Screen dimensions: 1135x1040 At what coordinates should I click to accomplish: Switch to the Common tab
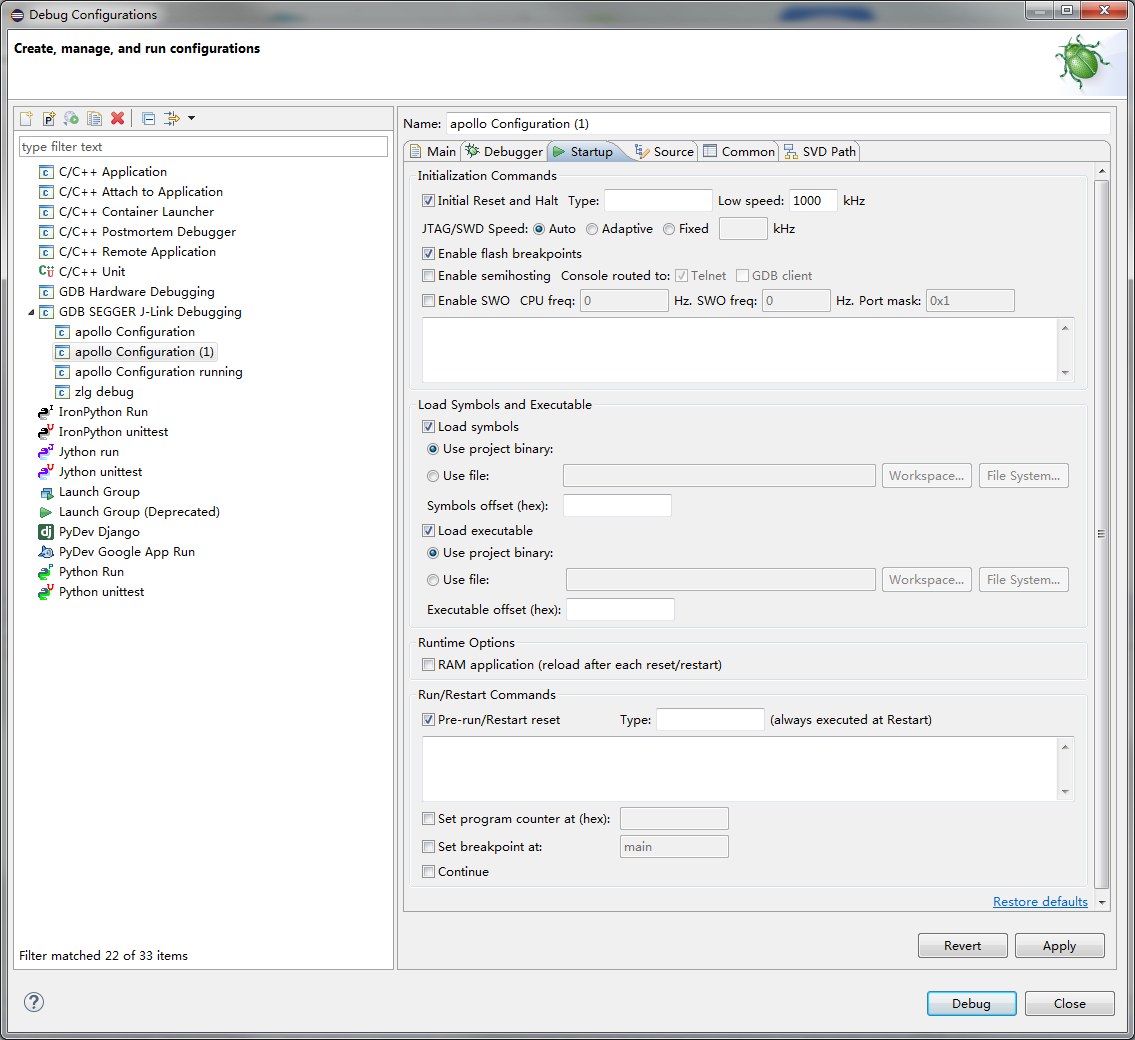tap(738, 151)
